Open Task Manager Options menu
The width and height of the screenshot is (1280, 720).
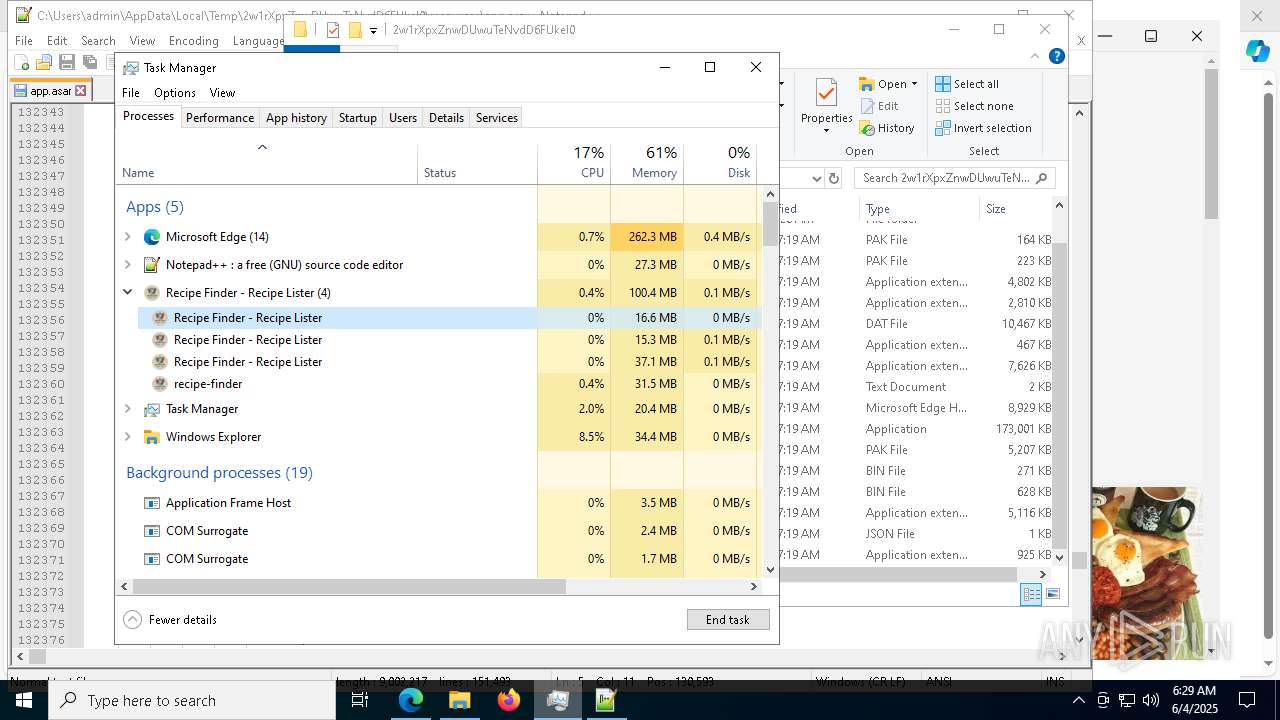175,93
